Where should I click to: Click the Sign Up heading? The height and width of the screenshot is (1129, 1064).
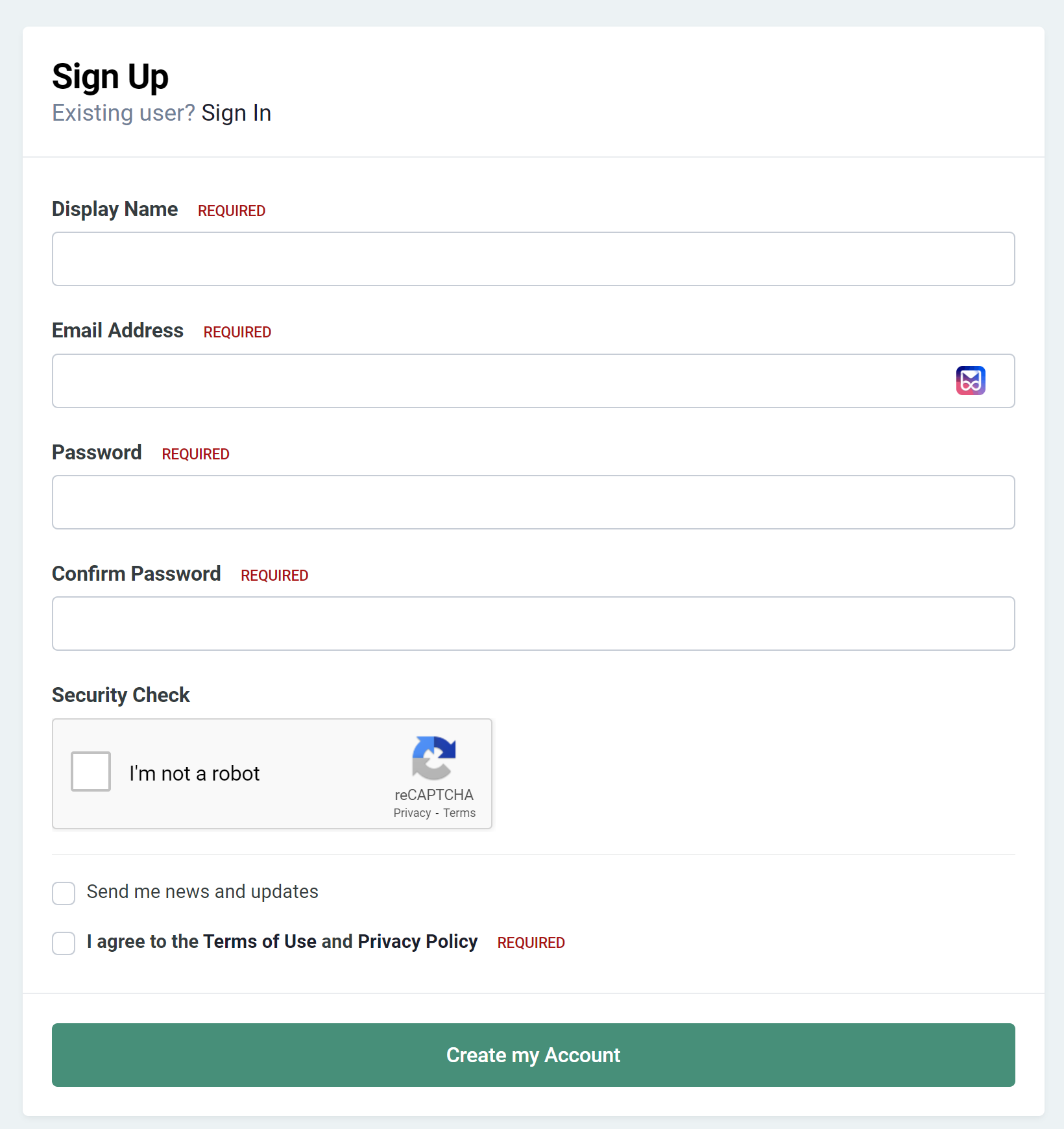coord(110,75)
